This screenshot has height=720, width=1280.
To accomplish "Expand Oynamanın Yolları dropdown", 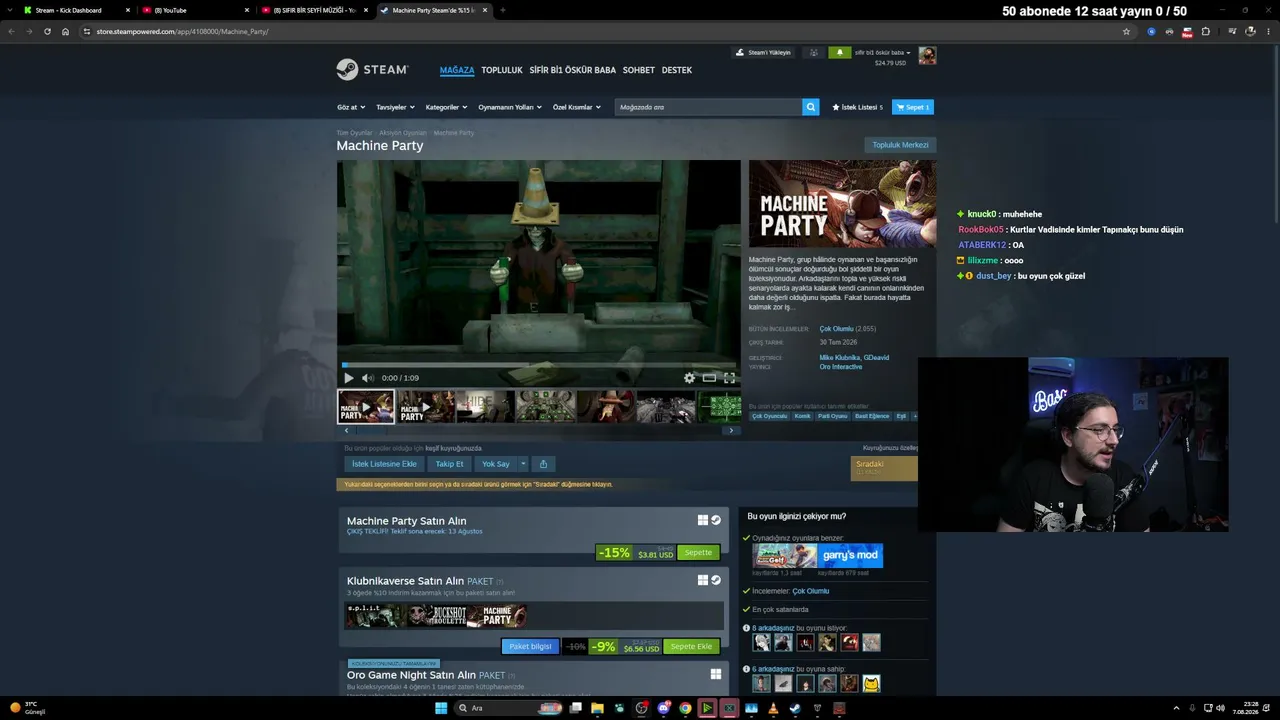I will click(510, 107).
